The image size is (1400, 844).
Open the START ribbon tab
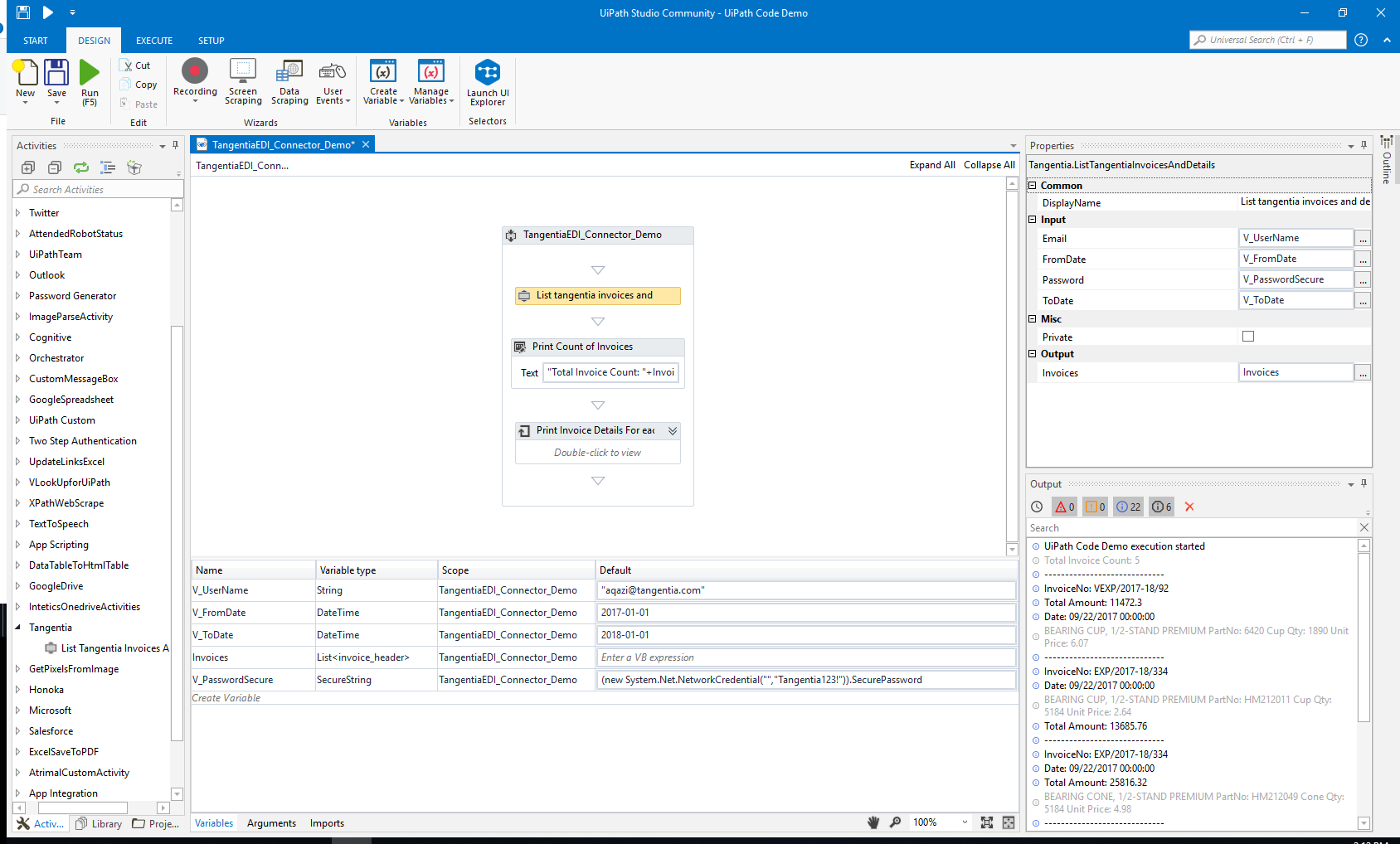click(x=36, y=41)
